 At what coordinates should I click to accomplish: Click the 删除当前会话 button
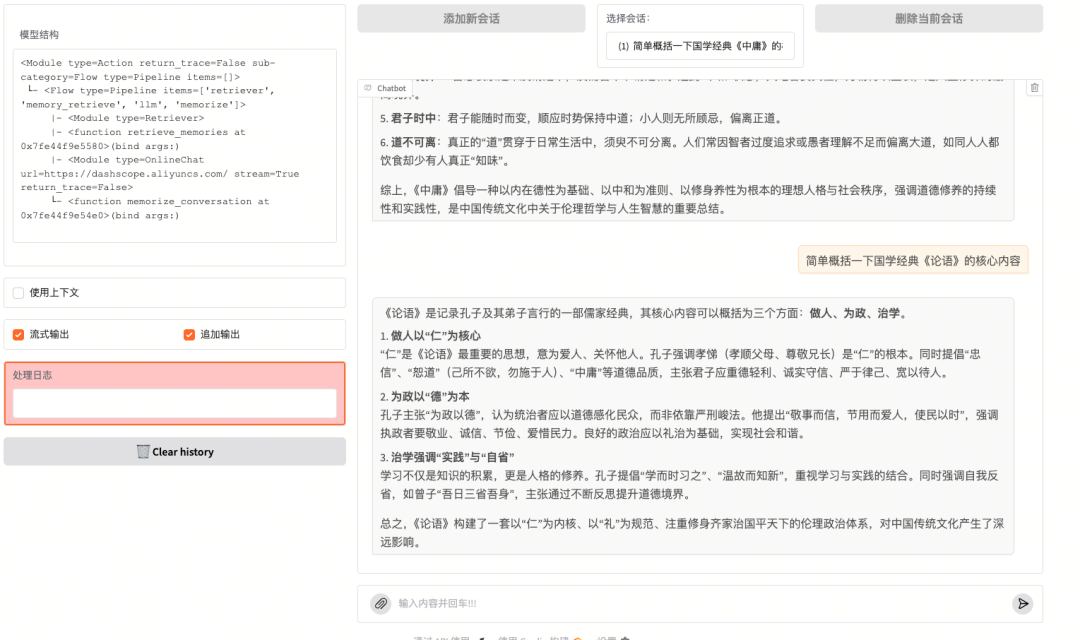928,17
